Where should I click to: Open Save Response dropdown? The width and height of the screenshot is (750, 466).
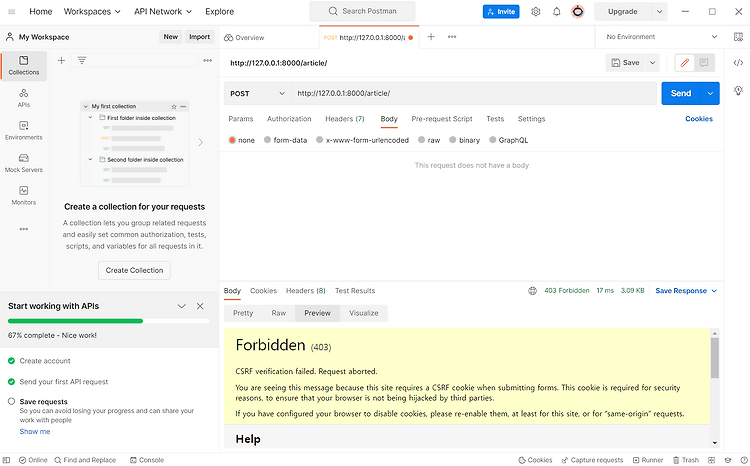coord(686,291)
